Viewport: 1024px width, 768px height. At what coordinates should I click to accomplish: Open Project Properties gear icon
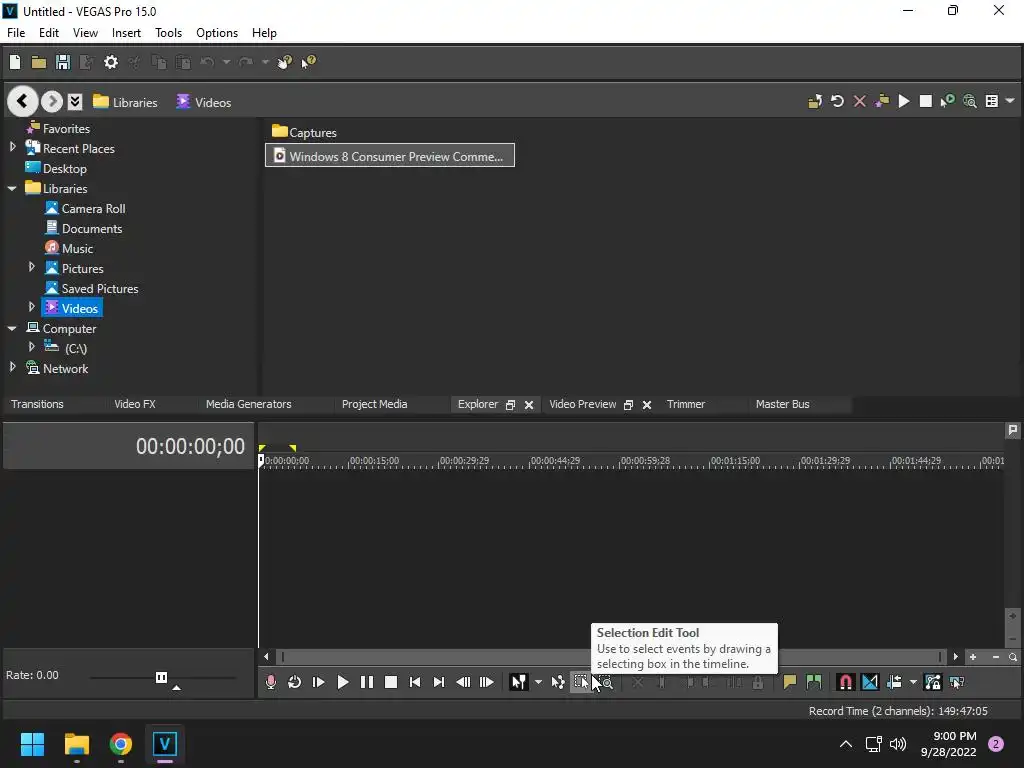[x=111, y=62]
